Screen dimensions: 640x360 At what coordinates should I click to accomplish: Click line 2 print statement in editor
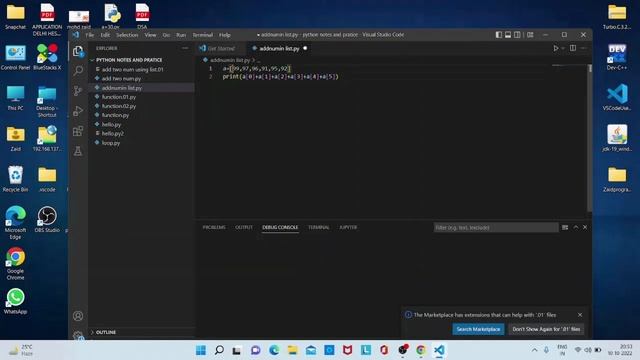coord(280,77)
